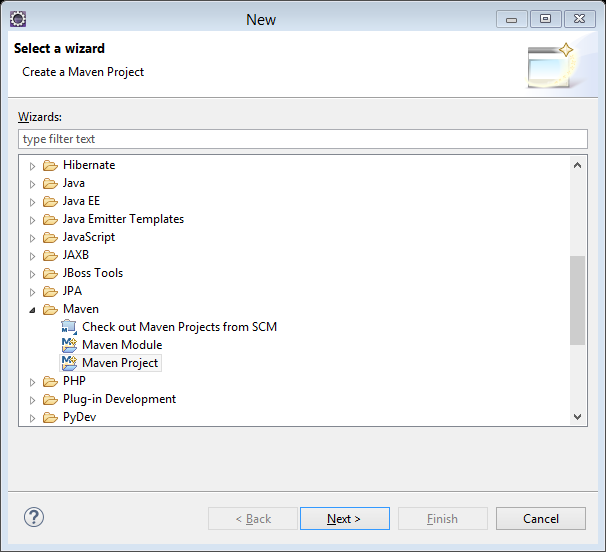606x552 pixels.
Task: Click the Cancel button
Action: point(541,518)
